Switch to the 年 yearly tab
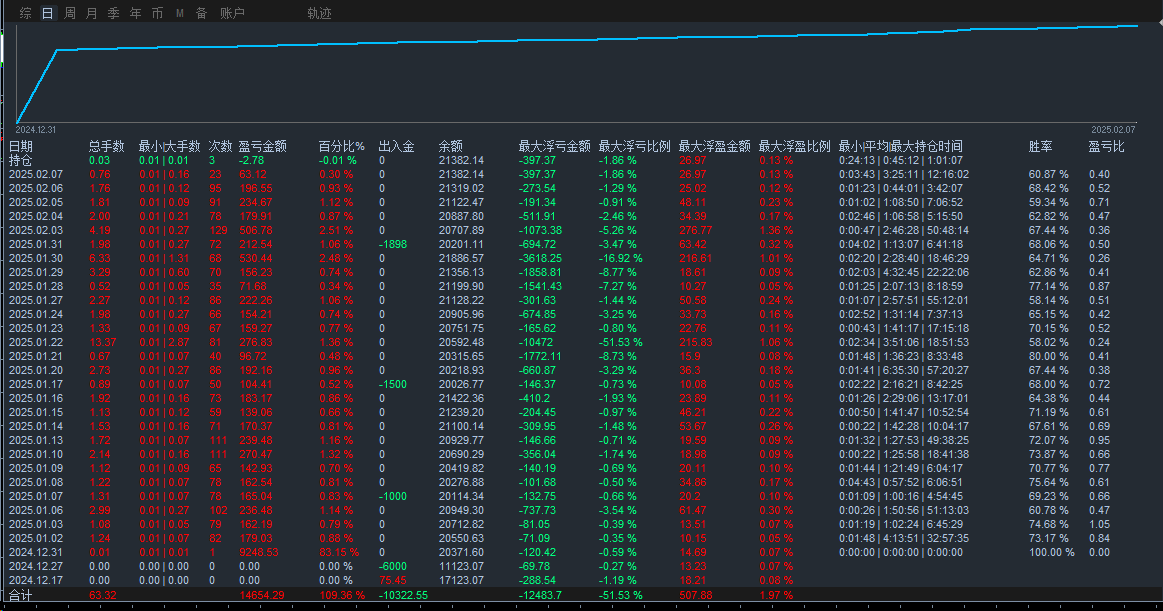1163x611 pixels. pos(136,13)
